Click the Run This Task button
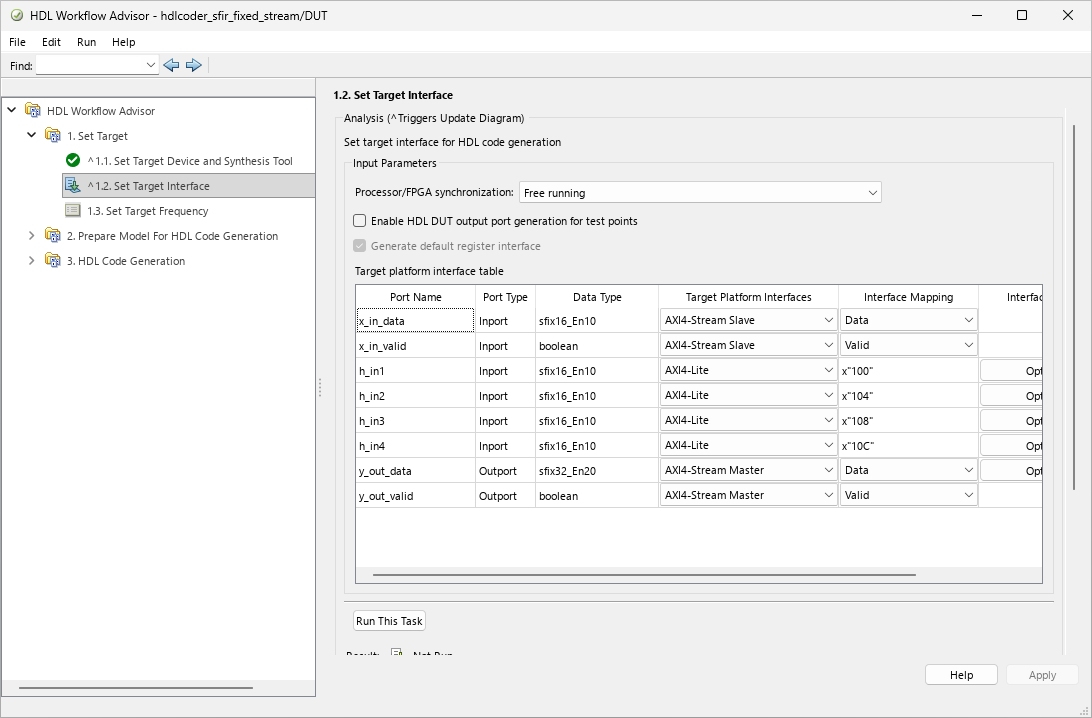This screenshot has height=718, width=1092. (x=388, y=620)
